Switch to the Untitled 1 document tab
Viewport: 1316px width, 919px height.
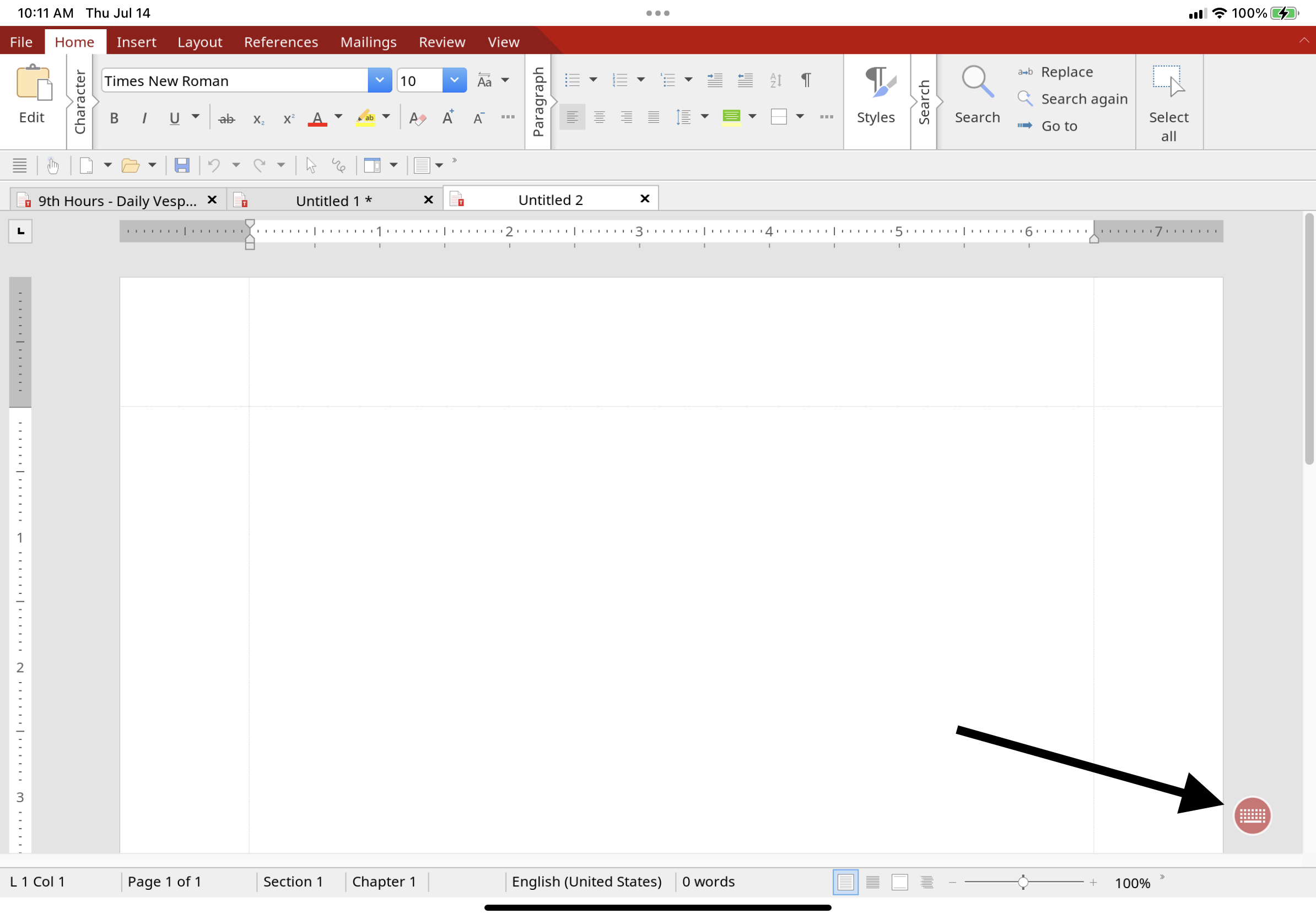[333, 201]
